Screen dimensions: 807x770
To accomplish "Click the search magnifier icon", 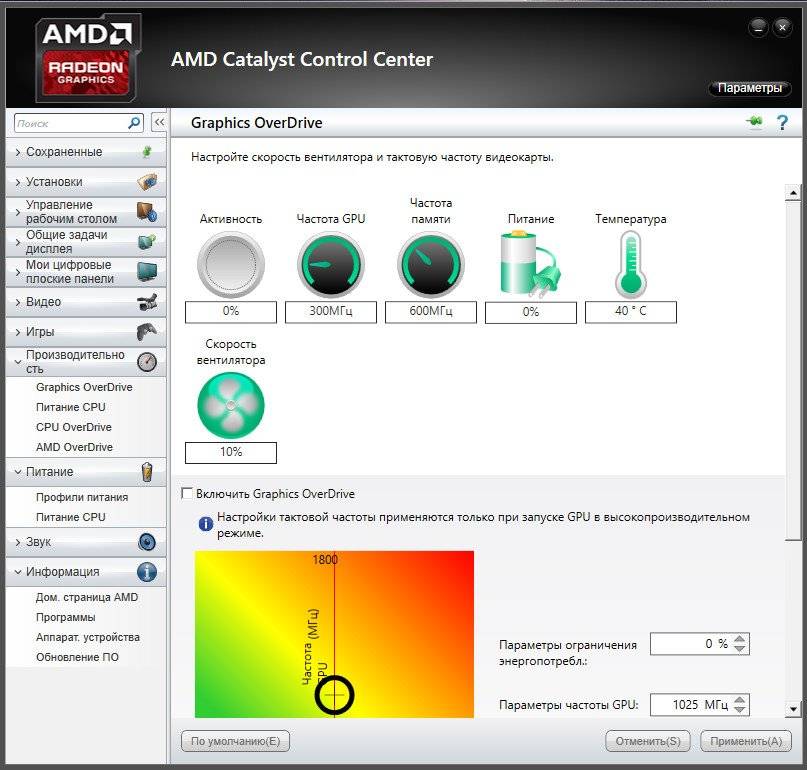I will pyautogui.click(x=134, y=123).
